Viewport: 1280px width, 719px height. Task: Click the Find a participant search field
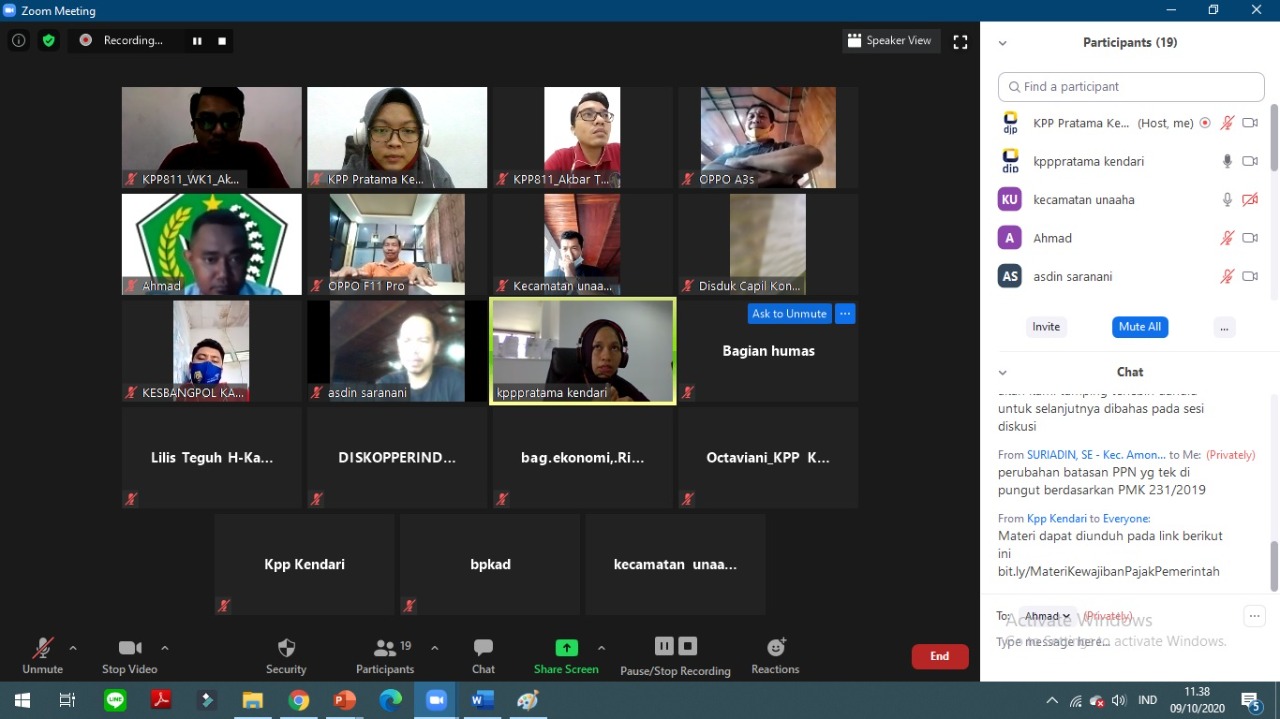coord(1131,87)
